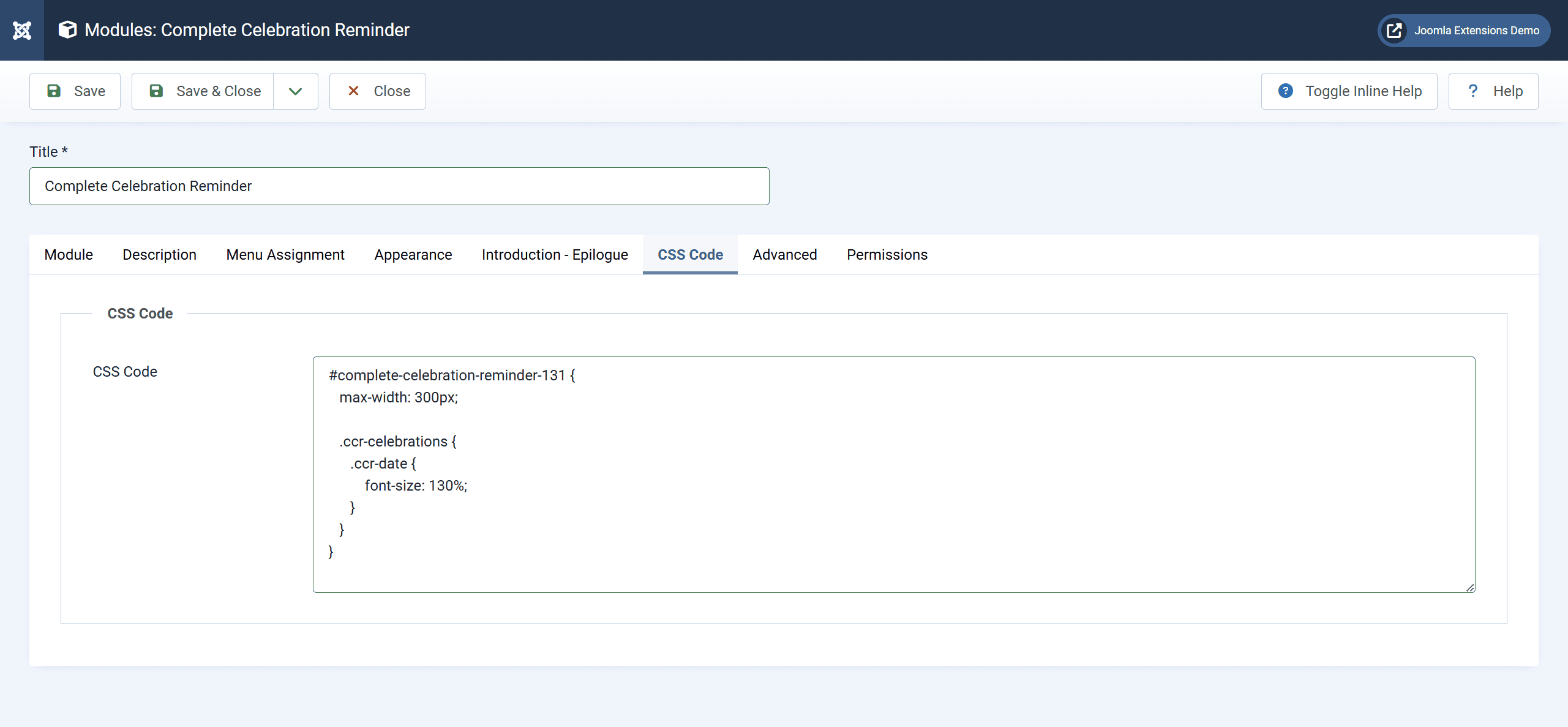The width and height of the screenshot is (1568, 727).
Task: Click the Joomla logo icon
Action: coord(22,30)
